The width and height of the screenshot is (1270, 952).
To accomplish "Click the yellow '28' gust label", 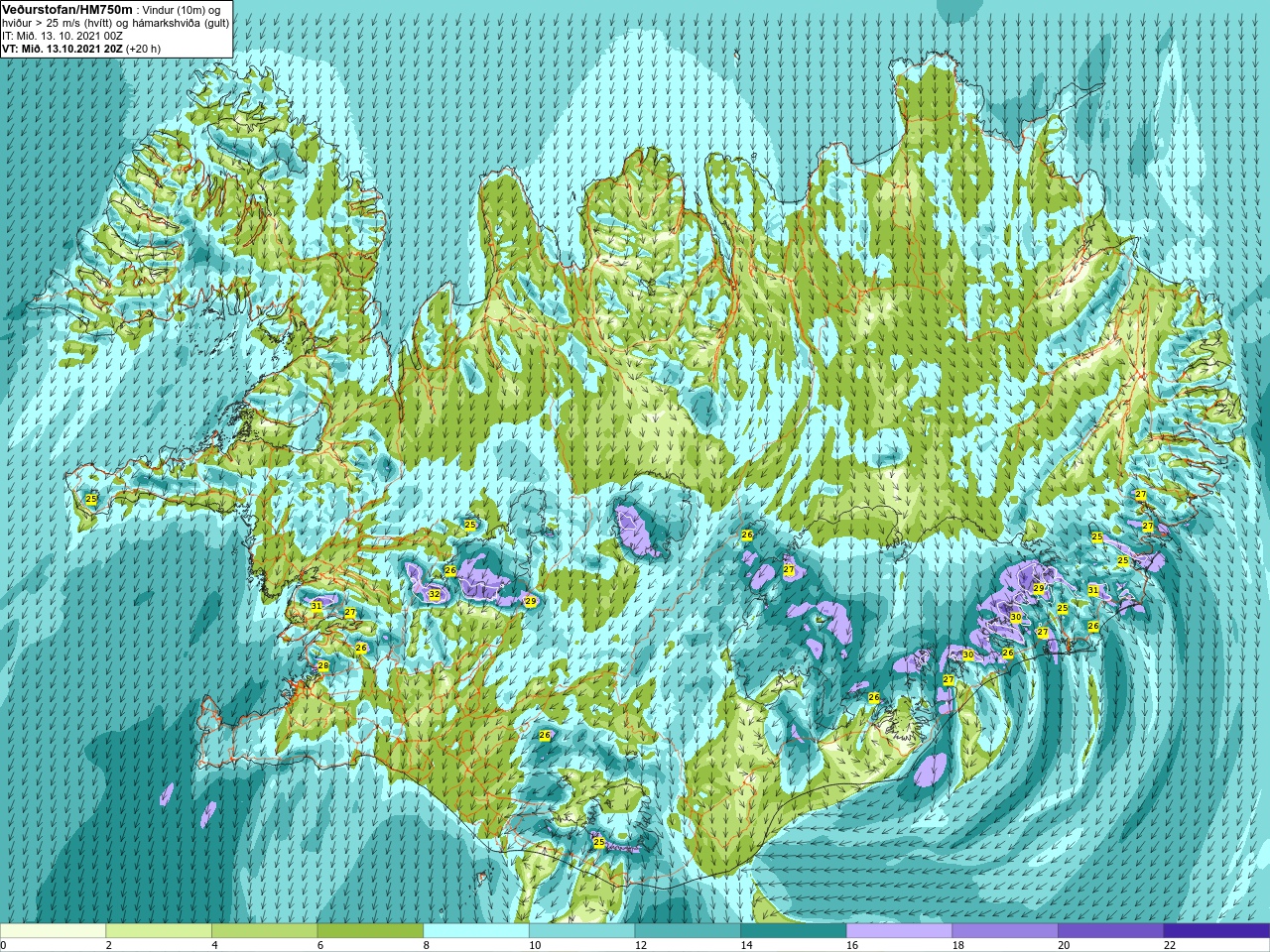I will click(322, 665).
